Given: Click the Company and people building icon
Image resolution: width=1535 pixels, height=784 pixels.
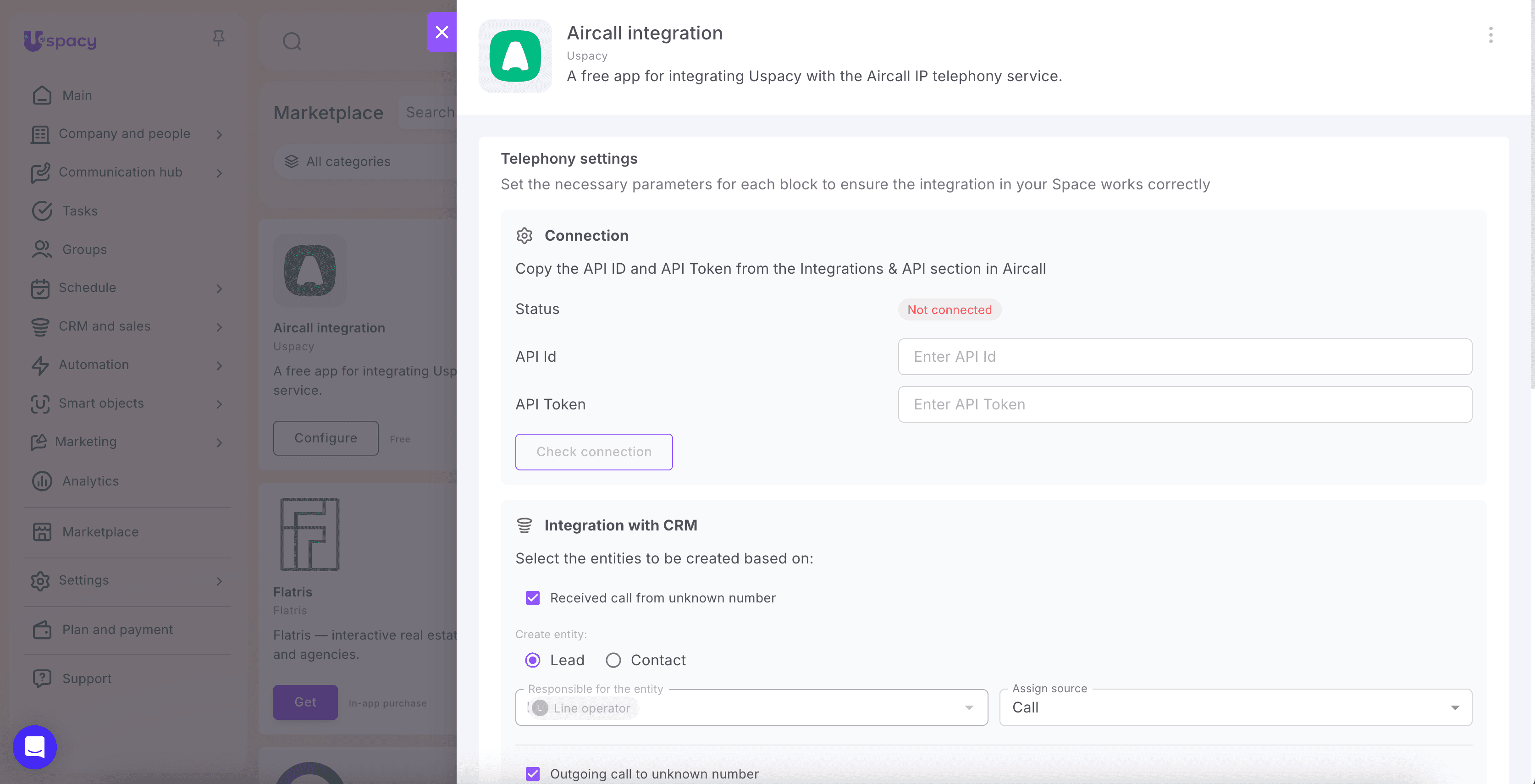Looking at the screenshot, I should (40, 135).
